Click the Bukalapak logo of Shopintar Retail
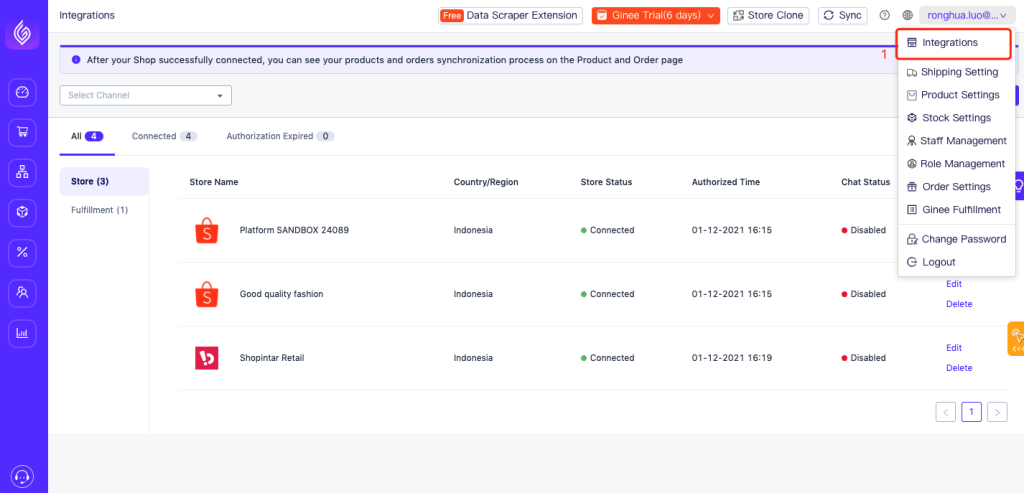Screen dimensions: 1024x493 [206, 358]
